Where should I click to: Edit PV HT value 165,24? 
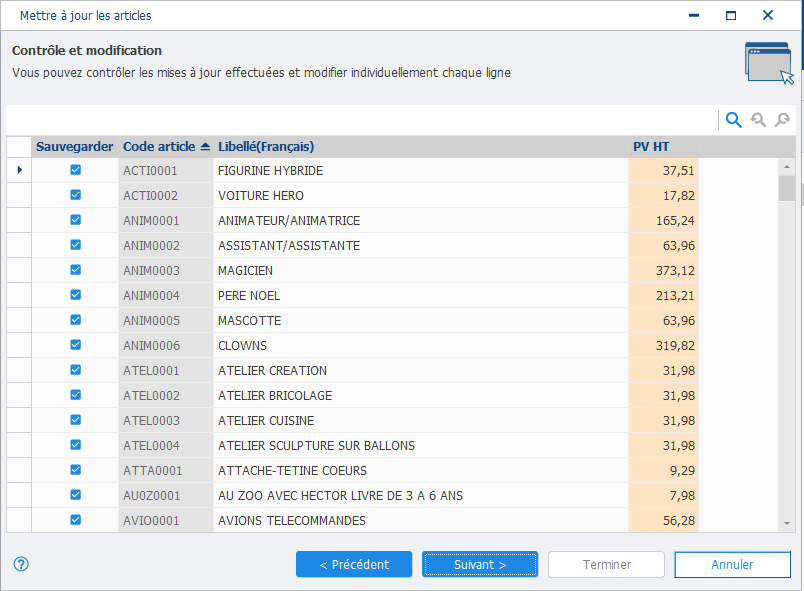pyautogui.click(x=664, y=220)
